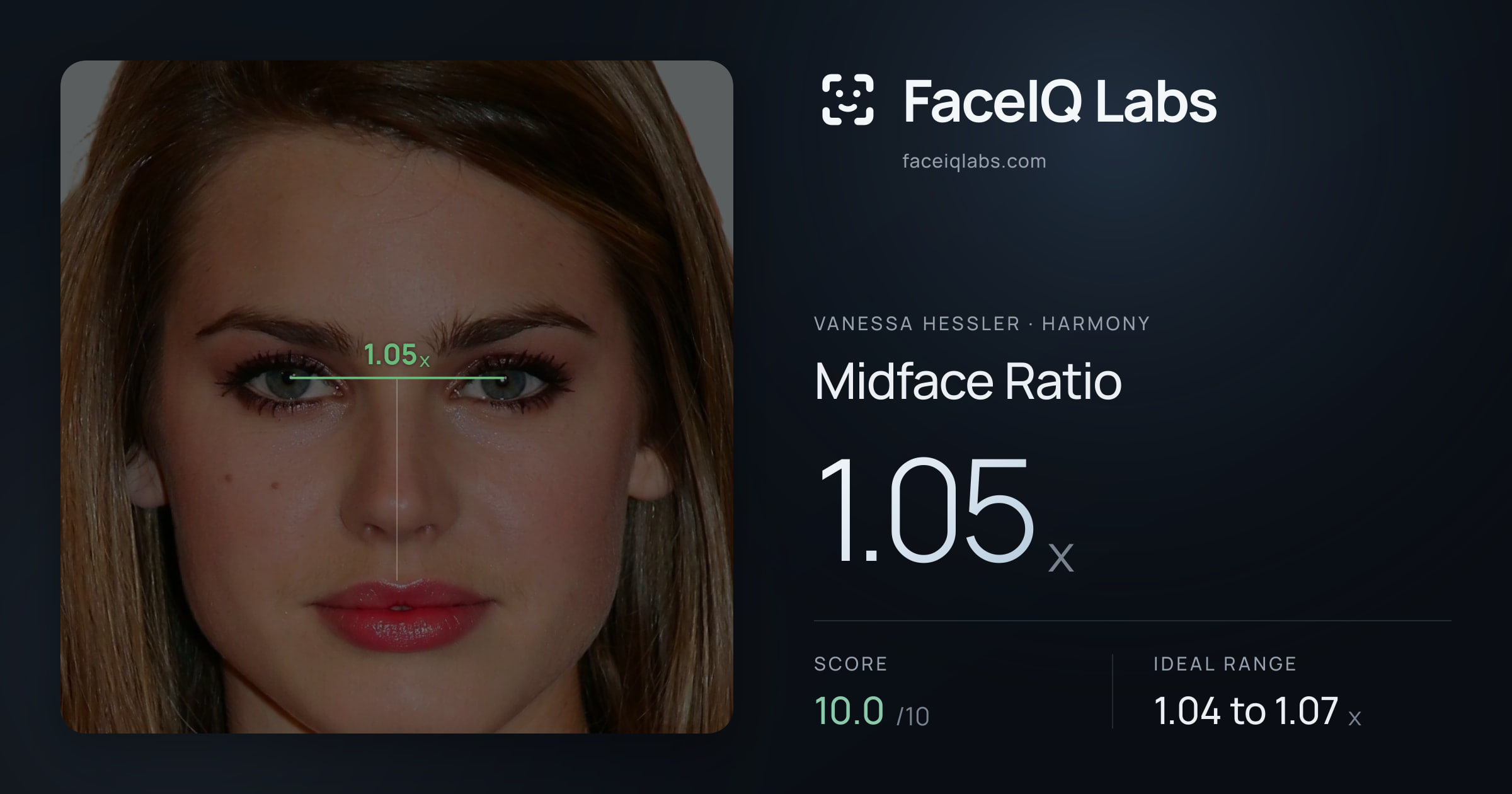The height and width of the screenshot is (794, 1512).
Task: Click the green interpupillary measurement line
Action: coord(398,378)
